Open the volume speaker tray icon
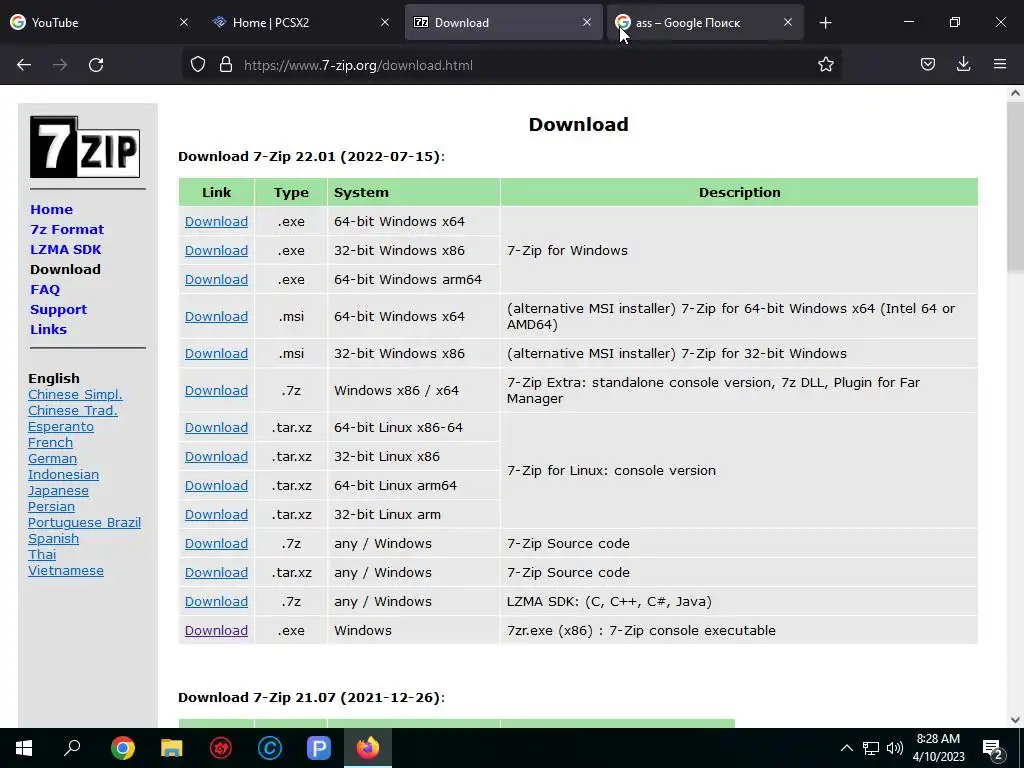The image size is (1024, 768). point(895,748)
